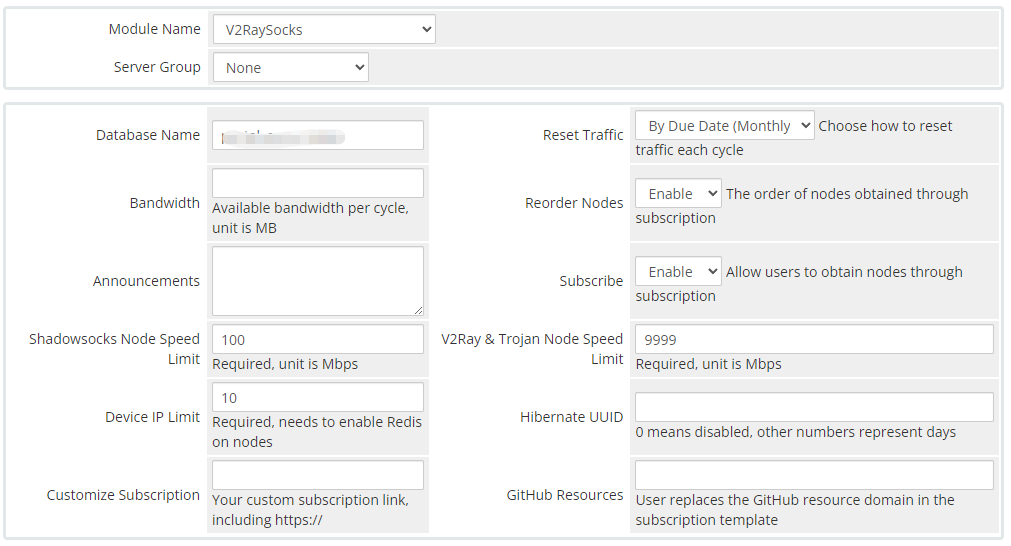Image resolution: width=1011 pixels, height=546 pixels.
Task: Click inside the Announcements text area
Action: (318, 281)
